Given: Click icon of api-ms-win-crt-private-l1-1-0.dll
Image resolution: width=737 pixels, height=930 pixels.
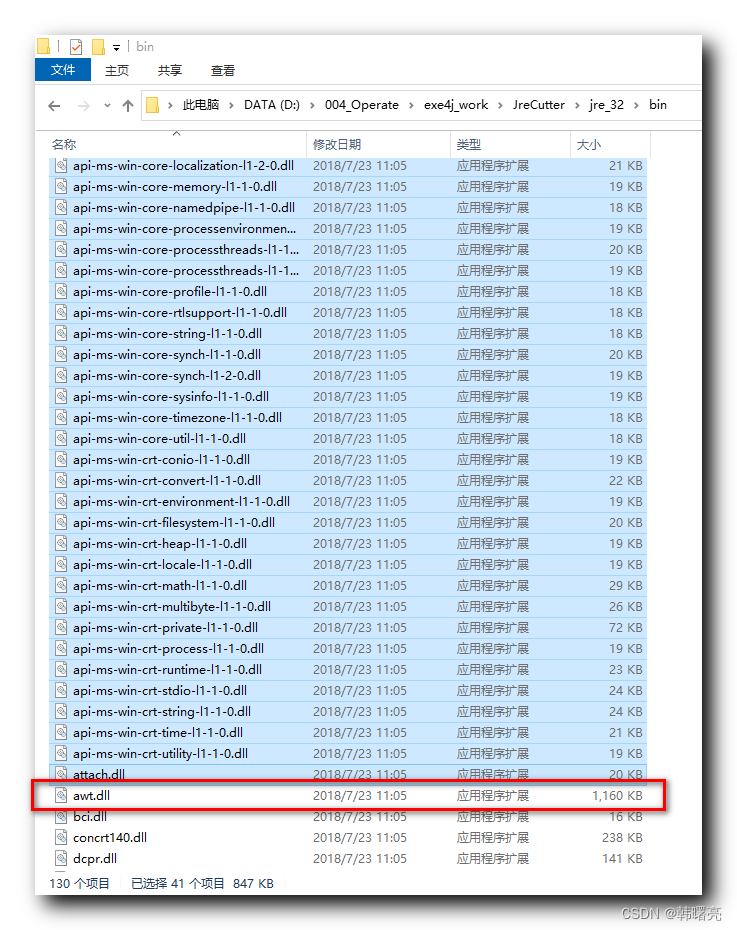Looking at the screenshot, I should pyautogui.click(x=61, y=628).
